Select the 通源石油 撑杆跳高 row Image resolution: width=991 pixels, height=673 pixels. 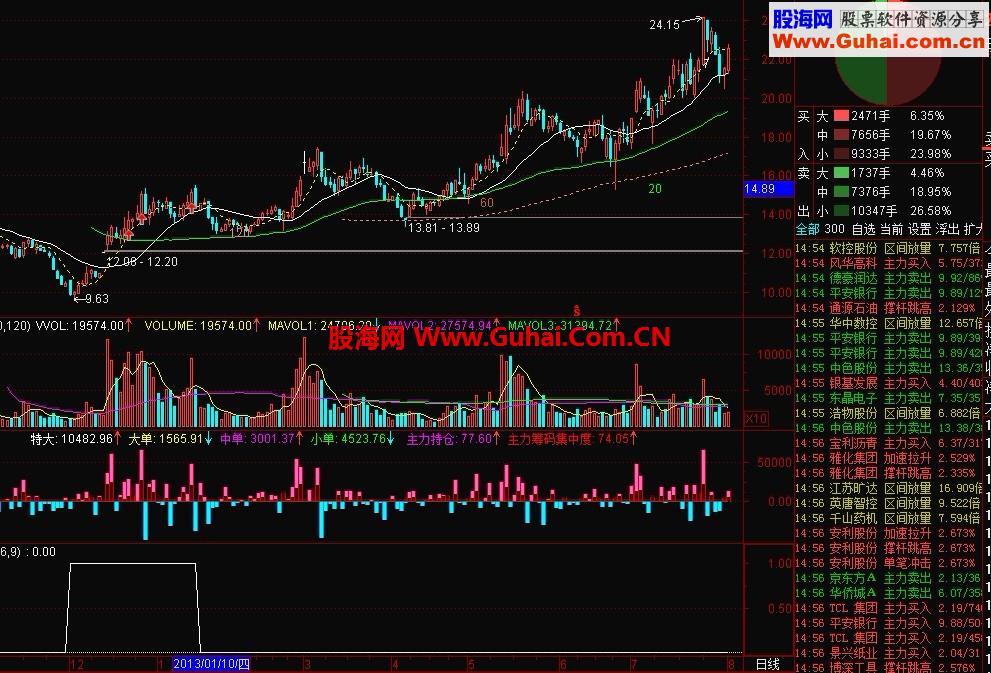[x=887, y=308]
